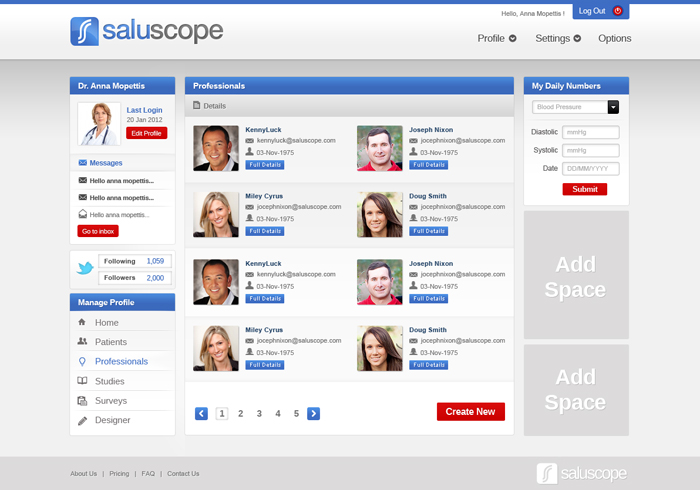Click the Home icon in Manage Profile
Image resolution: width=700 pixels, height=490 pixels.
[x=82, y=323]
